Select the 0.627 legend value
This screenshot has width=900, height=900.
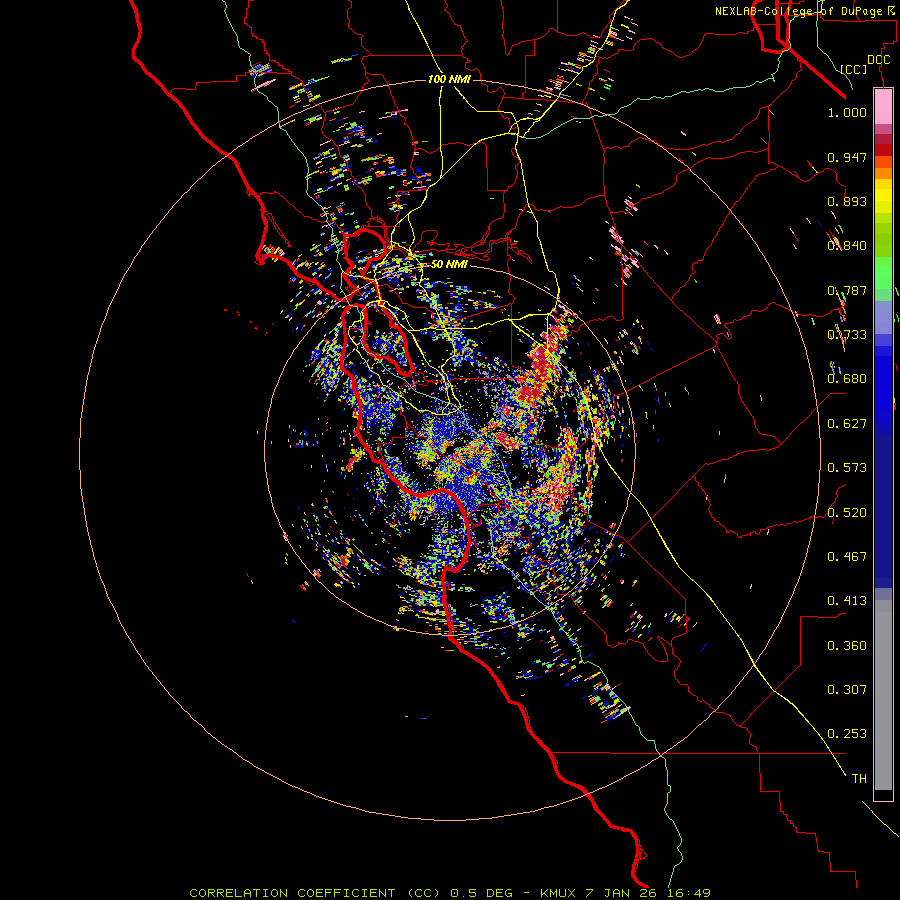point(847,424)
